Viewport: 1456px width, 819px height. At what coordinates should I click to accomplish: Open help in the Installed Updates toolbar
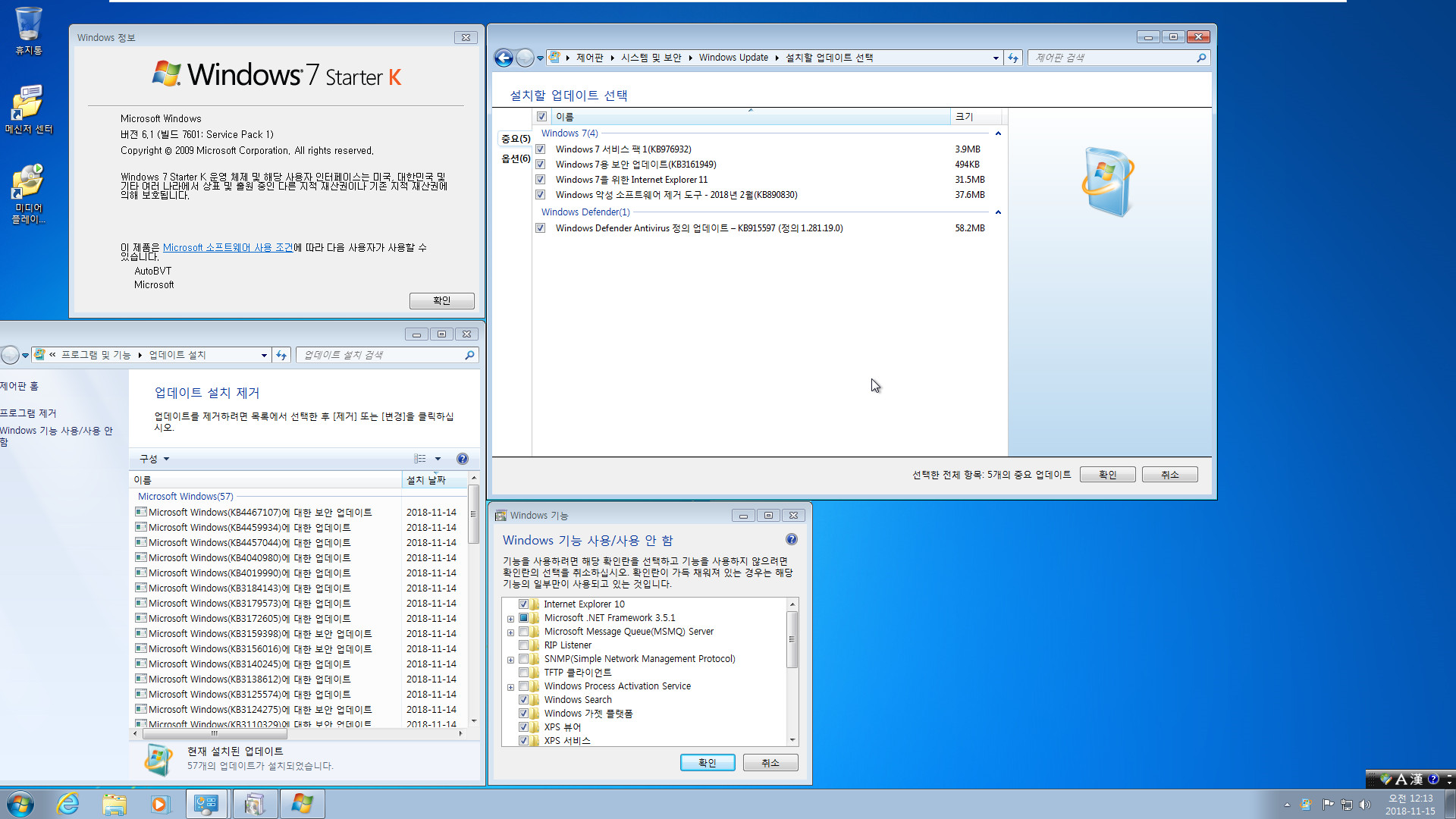click(x=463, y=459)
